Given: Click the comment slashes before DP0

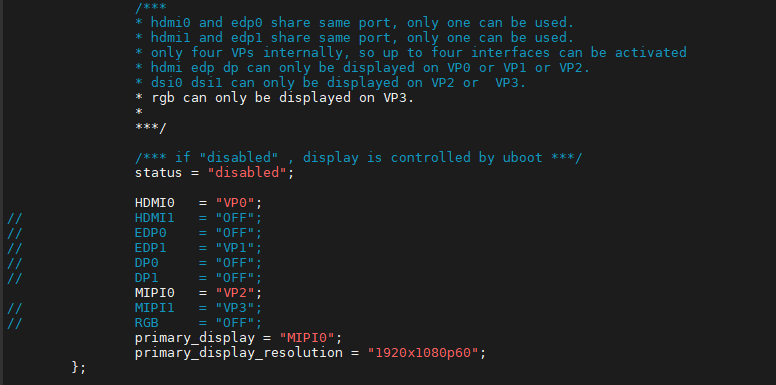Looking at the screenshot, I should pos(15,263).
